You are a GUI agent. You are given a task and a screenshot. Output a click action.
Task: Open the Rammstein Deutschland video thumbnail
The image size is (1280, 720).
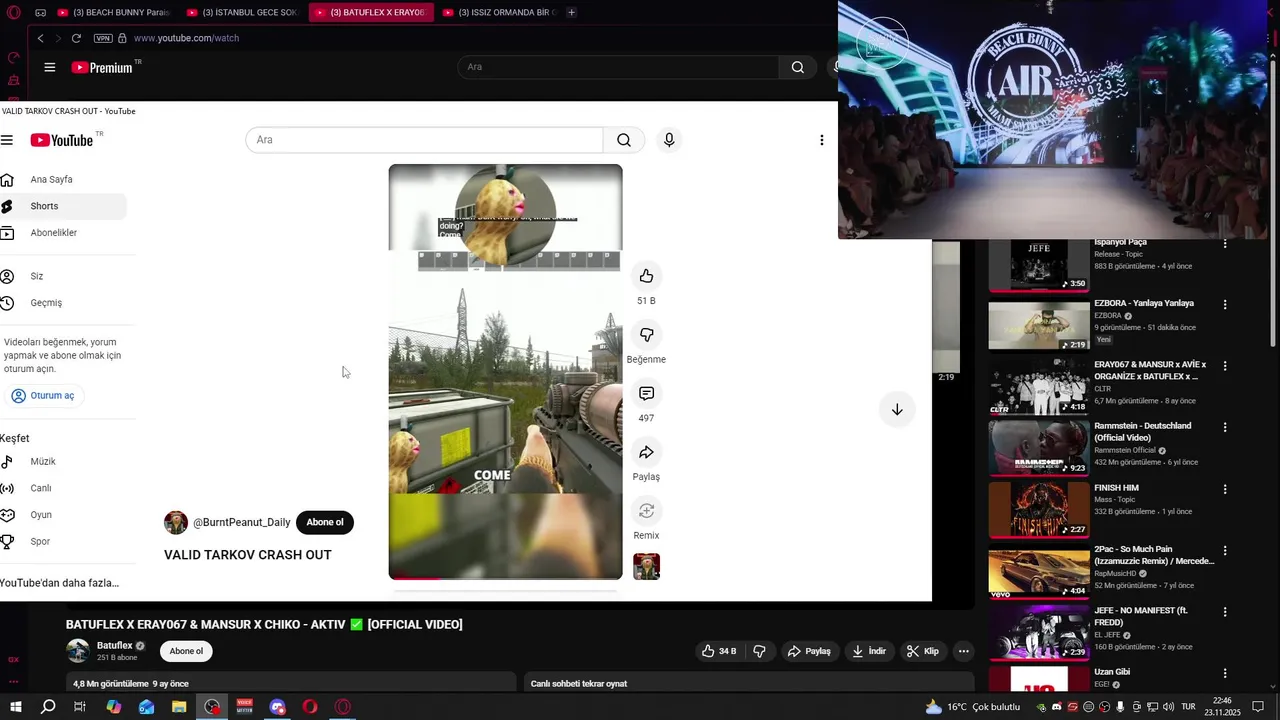click(1039, 447)
